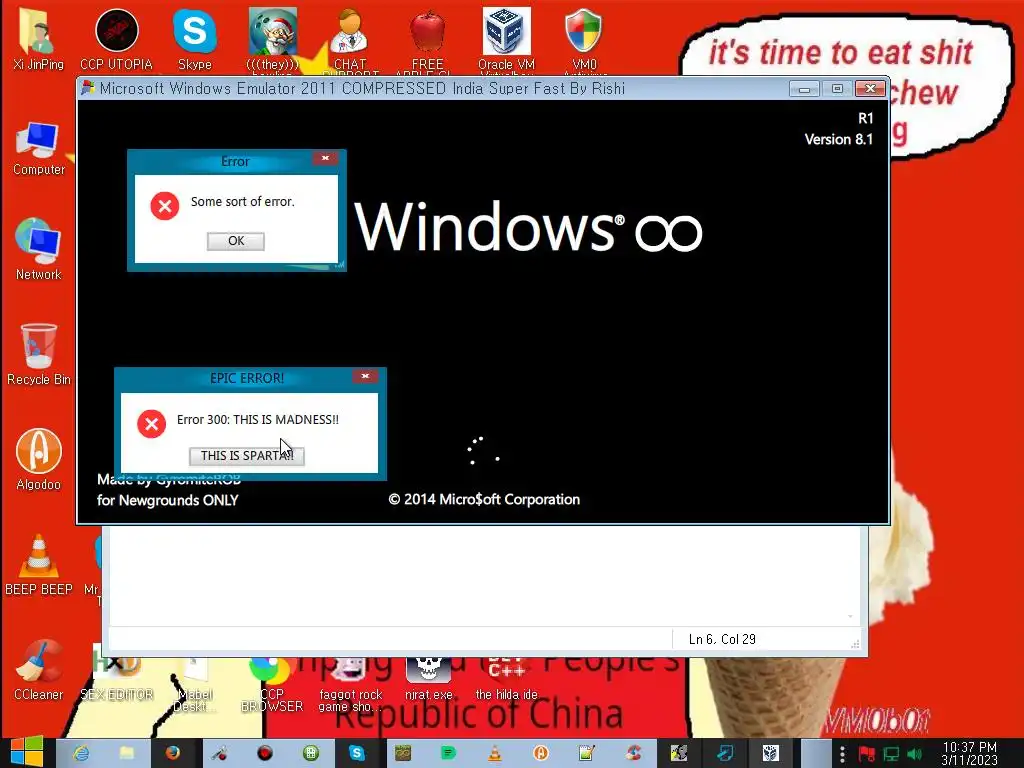The image size is (1024, 768).
Task: Open the taskbar clock showing 10:37 PM
Action: [970, 754]
